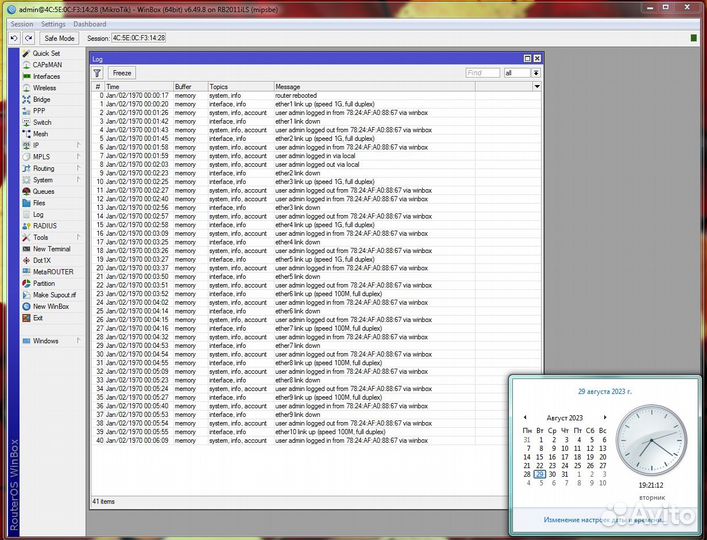Click the Undo arrow toolbar icon
Viewport: 707px width, 540px height.
pos(14,38)
